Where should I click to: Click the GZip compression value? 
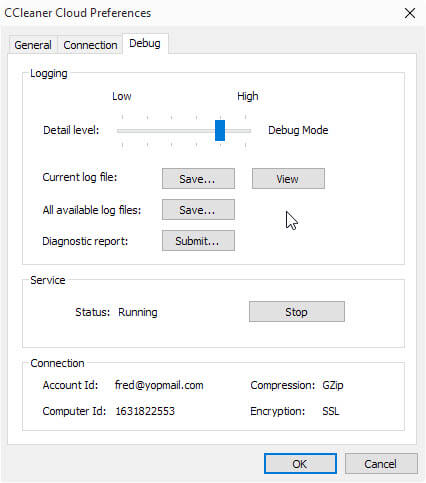pos(333,385)
